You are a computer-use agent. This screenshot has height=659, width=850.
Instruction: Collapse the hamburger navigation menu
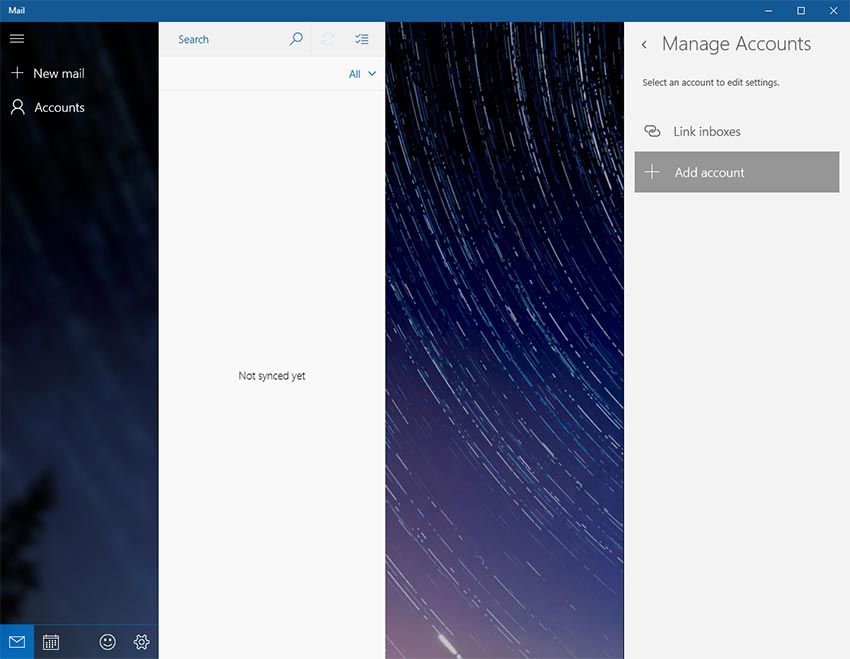[x=17, y=38]
